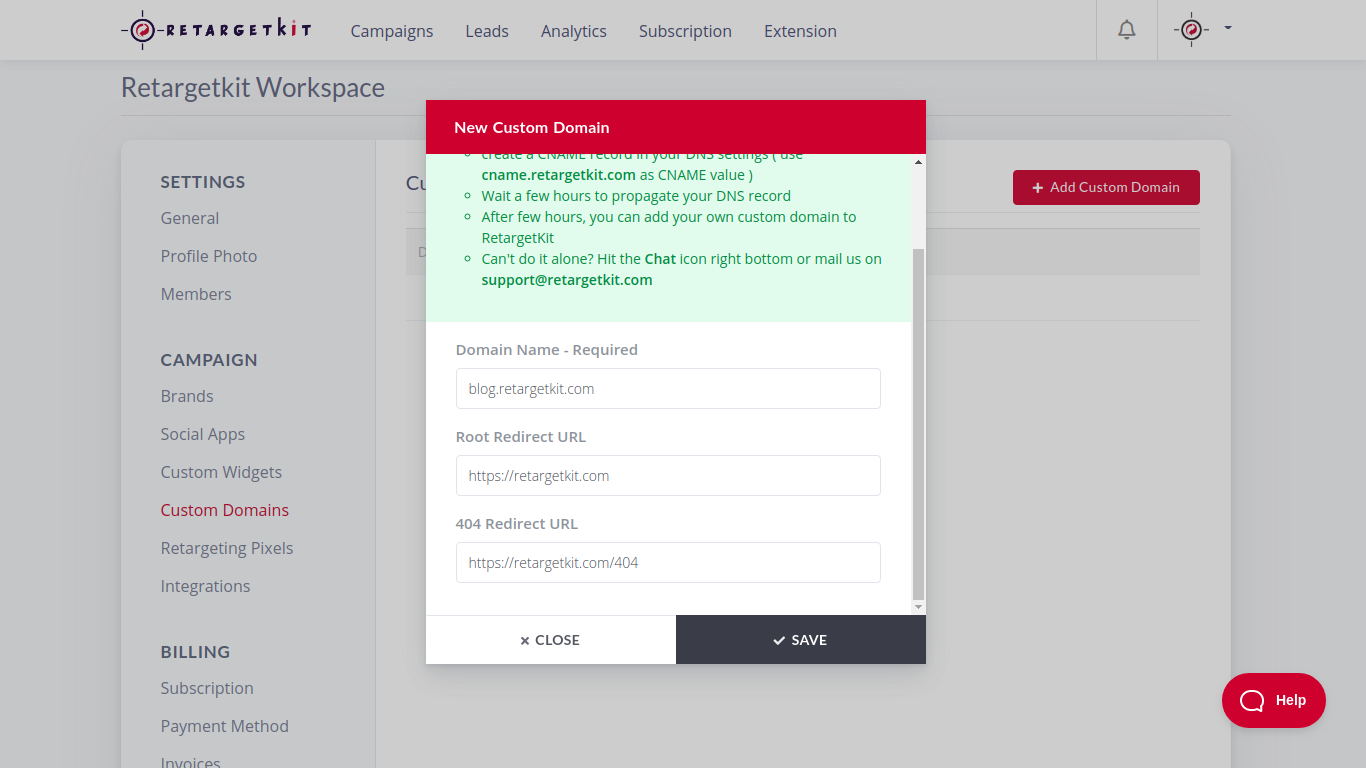The width and height of the screenshot is (1366, 768).
Task: Click the '404 Redirect URL' label
Action: [517, 524]
